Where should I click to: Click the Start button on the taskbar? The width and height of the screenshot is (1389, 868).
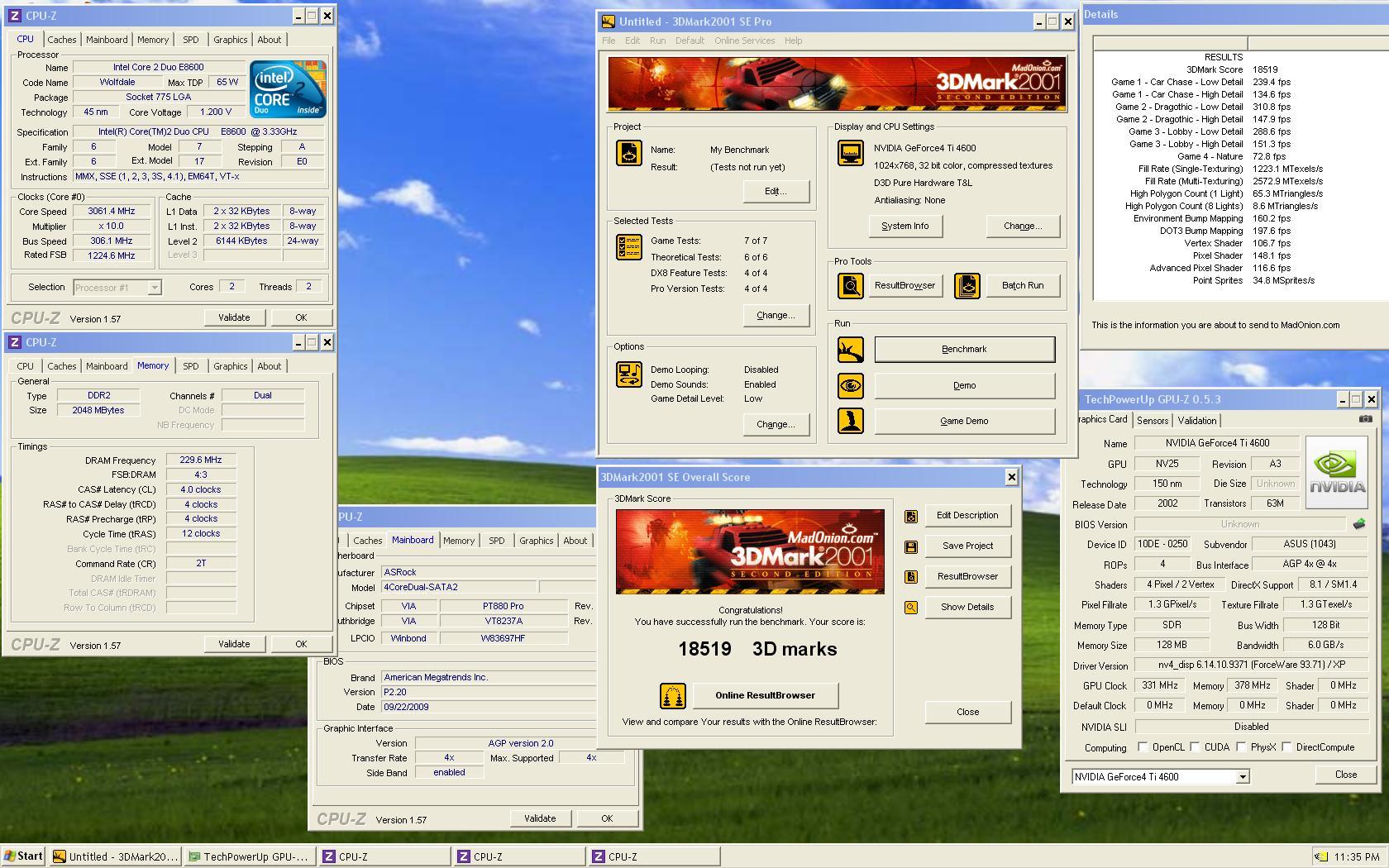pos(23,856)
